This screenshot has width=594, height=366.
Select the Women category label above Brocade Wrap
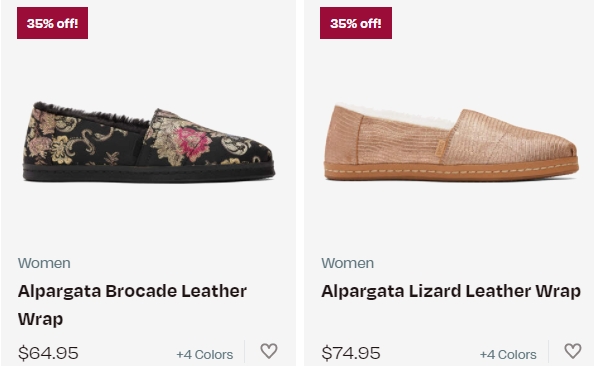point(44,263)
